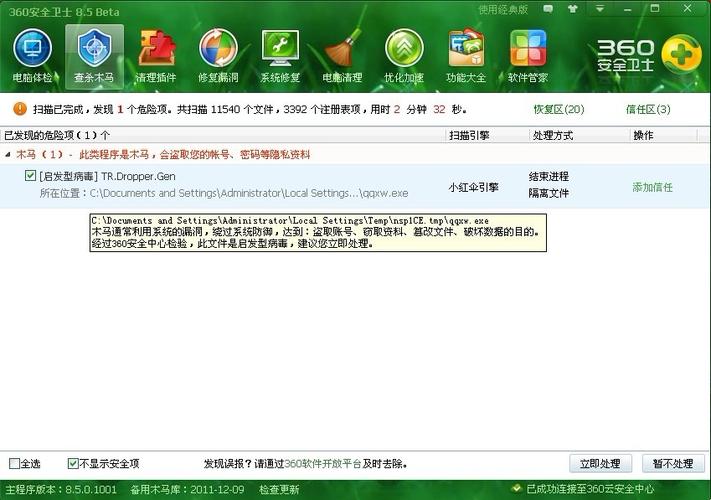711x500 pixels.
Task: Open the 清理插件 plugin cleanup icon
Action: pyautogui.click(x=156, y=55)
